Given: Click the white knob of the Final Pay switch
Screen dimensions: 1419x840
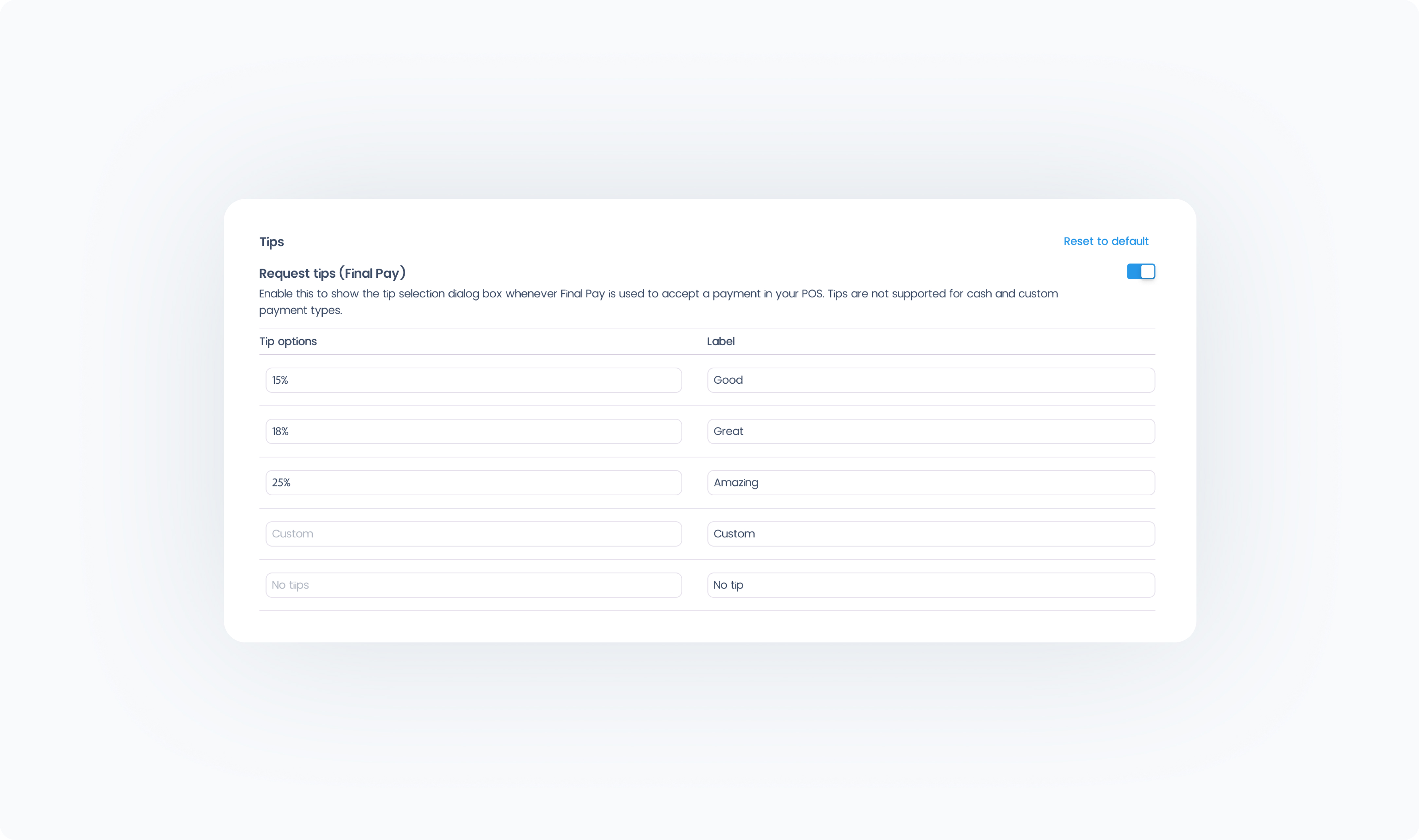Looking at the screenshot, I should [1147, 272].
